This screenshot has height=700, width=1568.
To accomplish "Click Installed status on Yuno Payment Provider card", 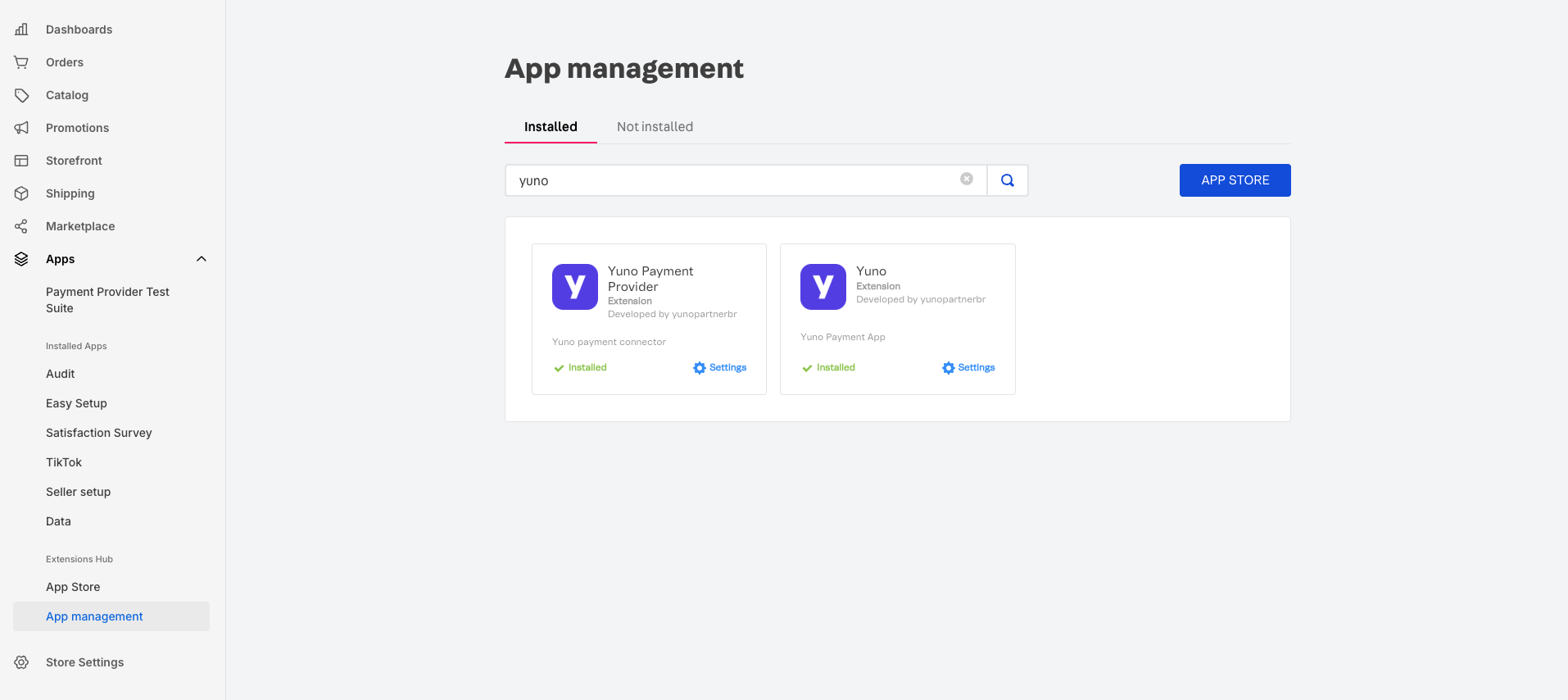I will coord(580,368).
